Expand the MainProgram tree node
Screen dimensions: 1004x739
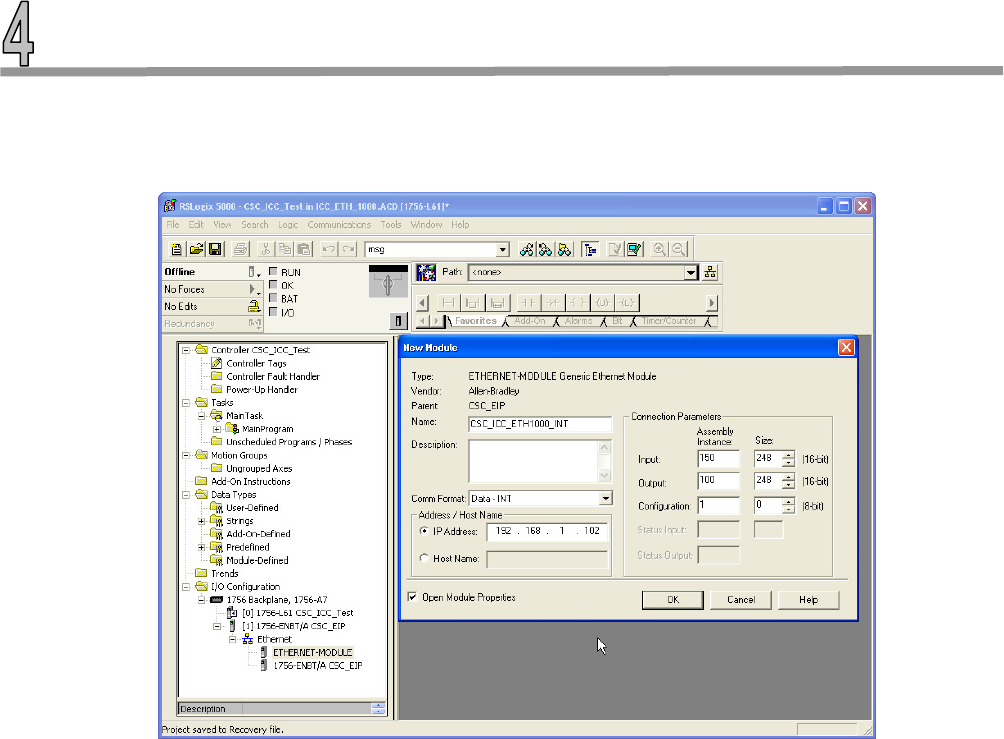217,429
